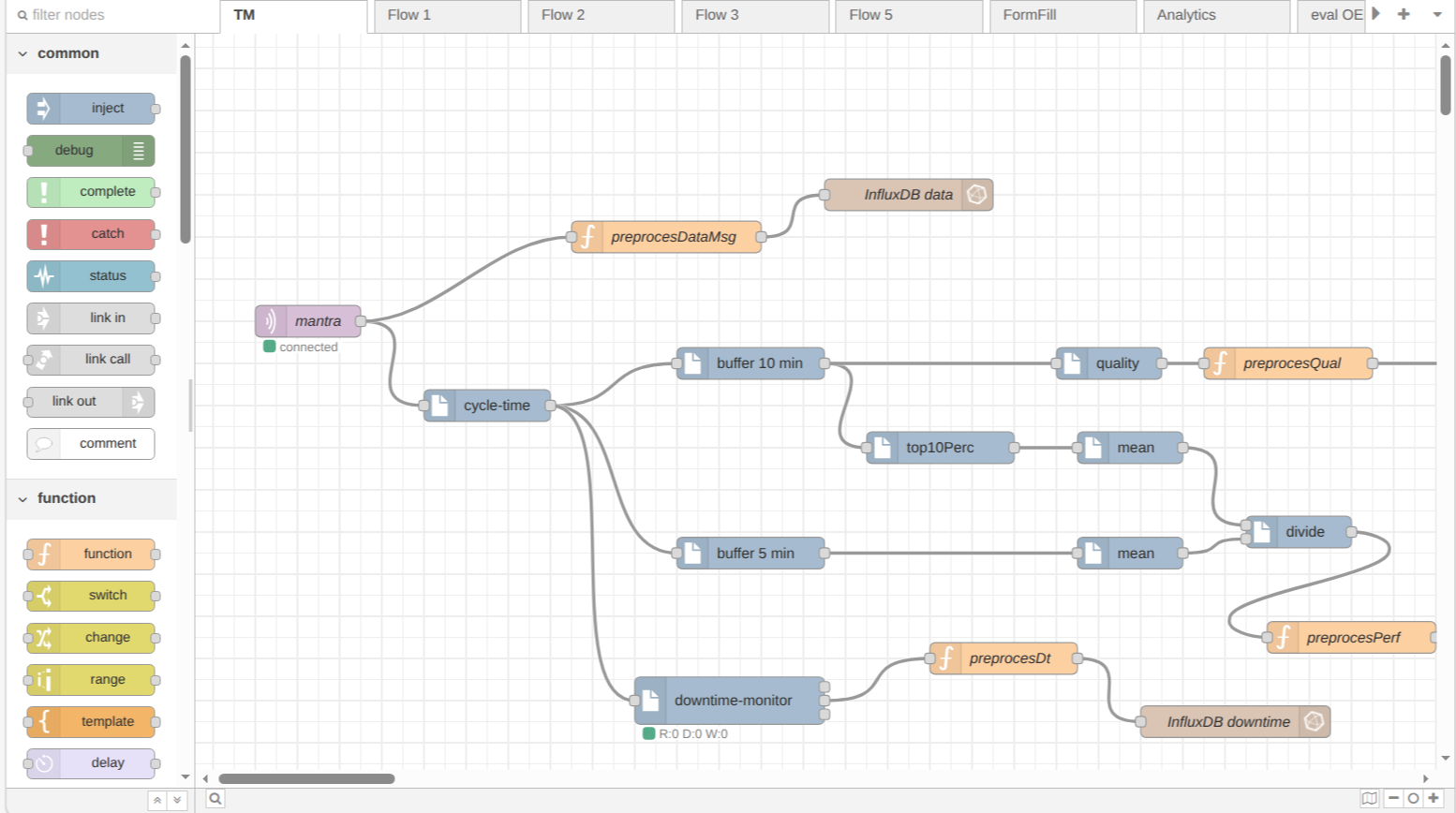Select the mantra node on the canvas
The image size is (1456, 813).
tap(308, 321)
